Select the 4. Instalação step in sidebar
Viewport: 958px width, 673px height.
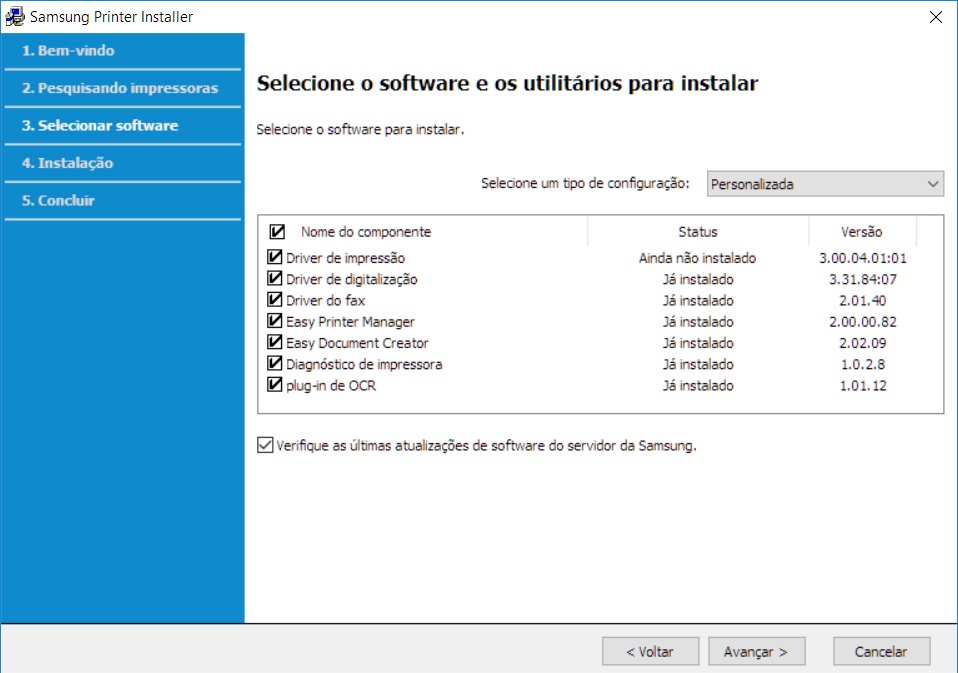68,163
